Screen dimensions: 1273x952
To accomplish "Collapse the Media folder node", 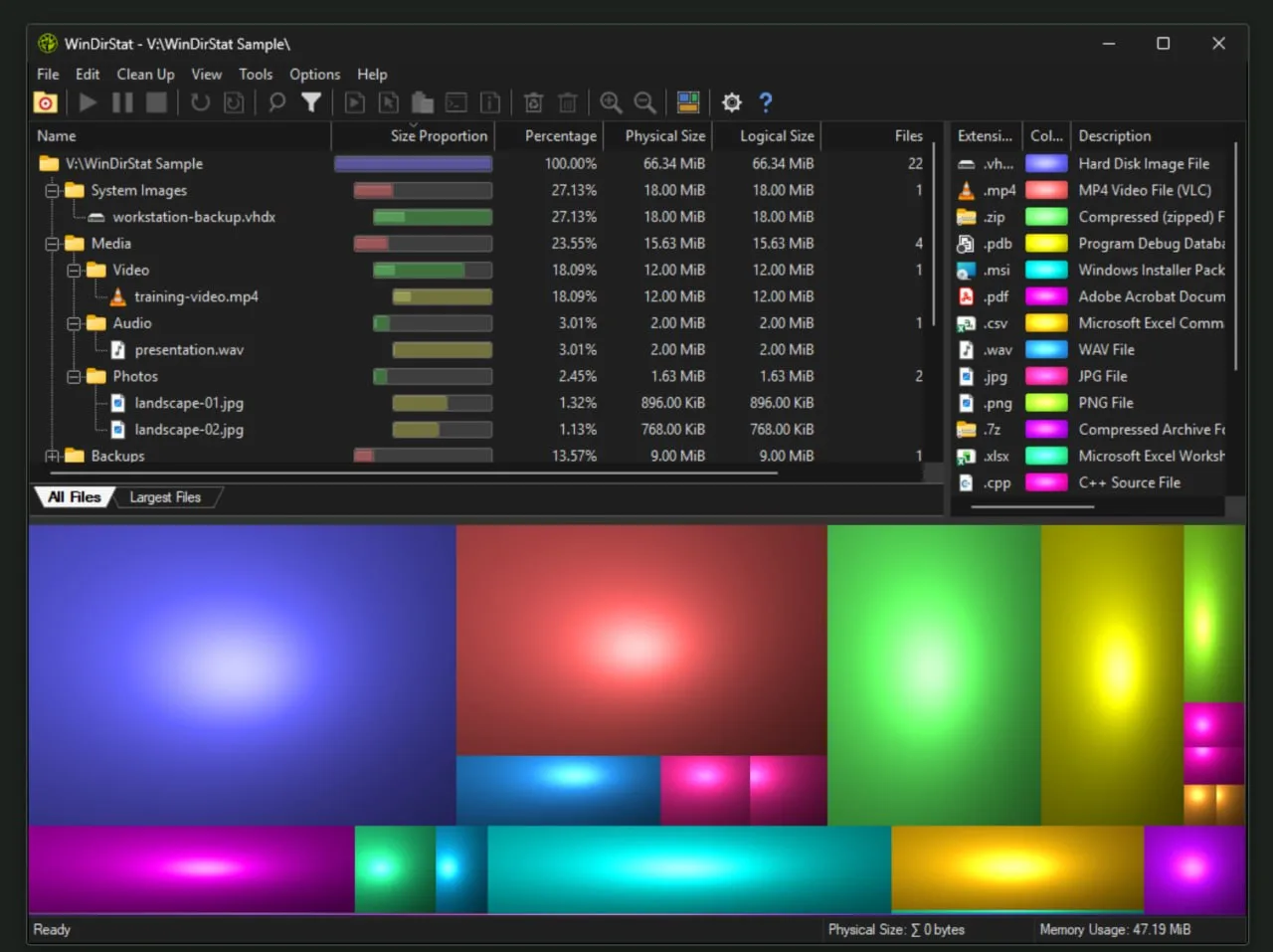I will point(52,244).
